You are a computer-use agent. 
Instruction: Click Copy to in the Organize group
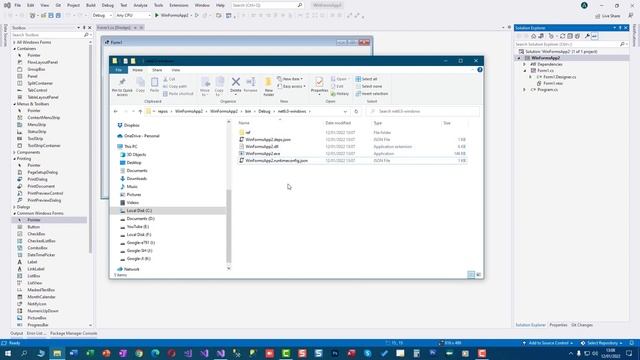click(219, 87)
